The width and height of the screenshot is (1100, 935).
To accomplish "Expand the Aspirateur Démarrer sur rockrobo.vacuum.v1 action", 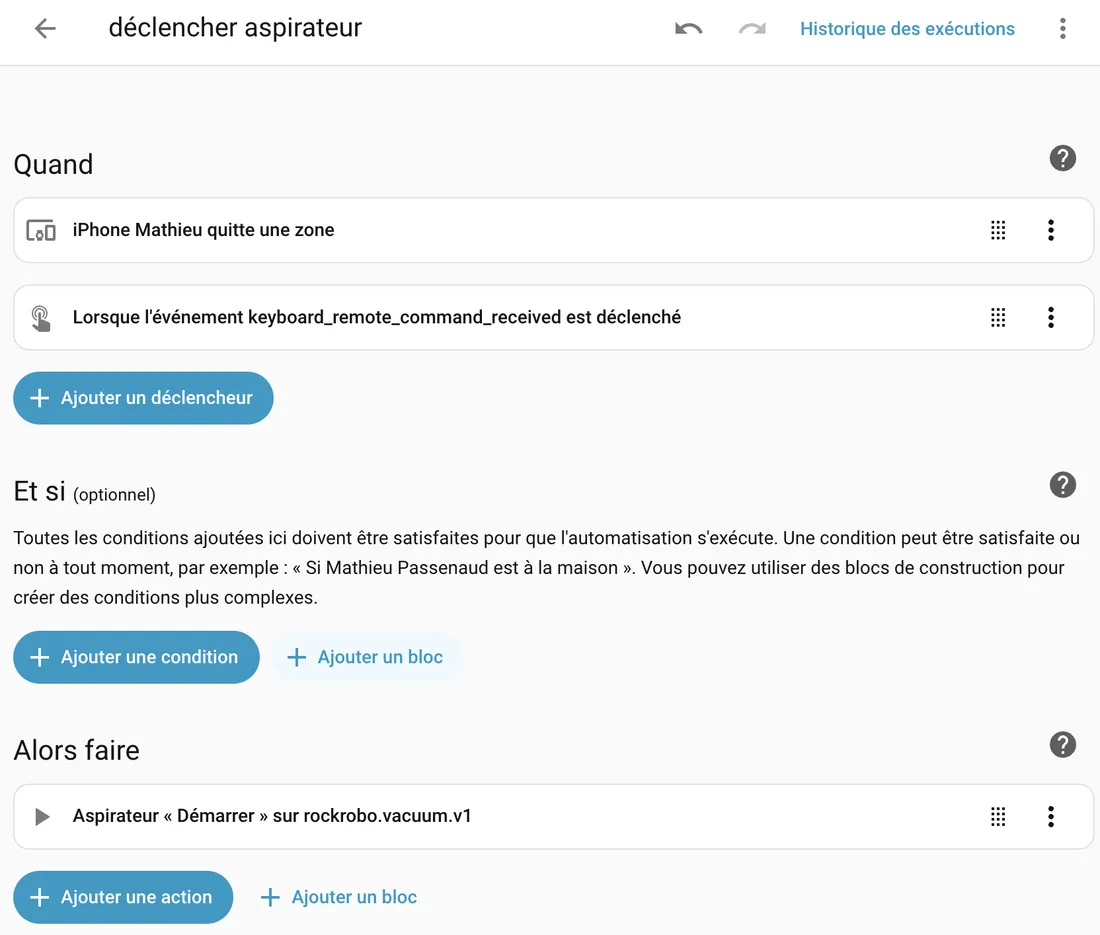I will [x=554, y=816].
